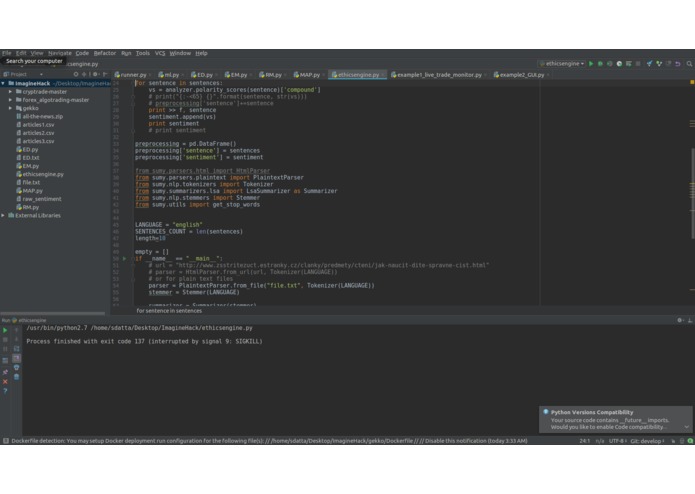695x494 pixels.
Task: Click the Pin Tab icon in Run panel
Action: [5, 372]
